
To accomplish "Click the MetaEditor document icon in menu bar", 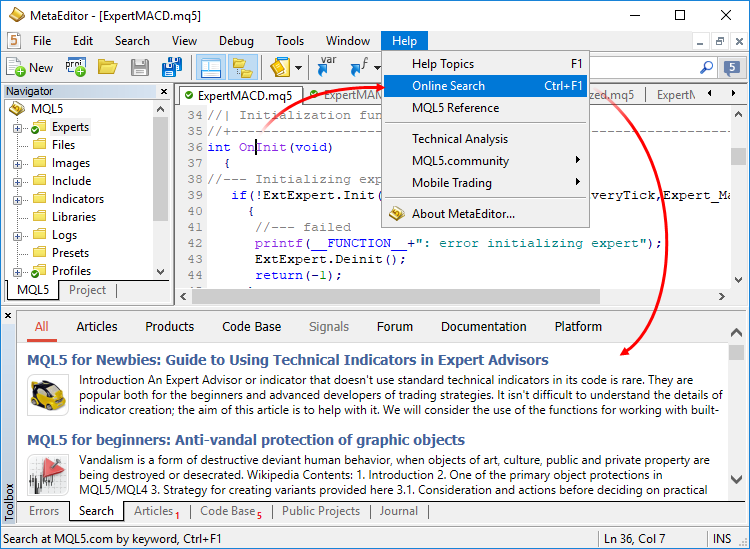I will click(x=14, y=41).
